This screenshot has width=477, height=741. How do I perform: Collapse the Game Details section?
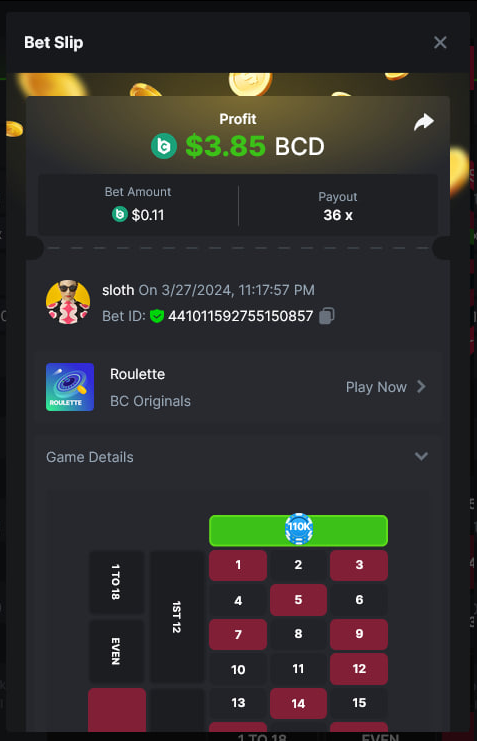tap(421, 456)
